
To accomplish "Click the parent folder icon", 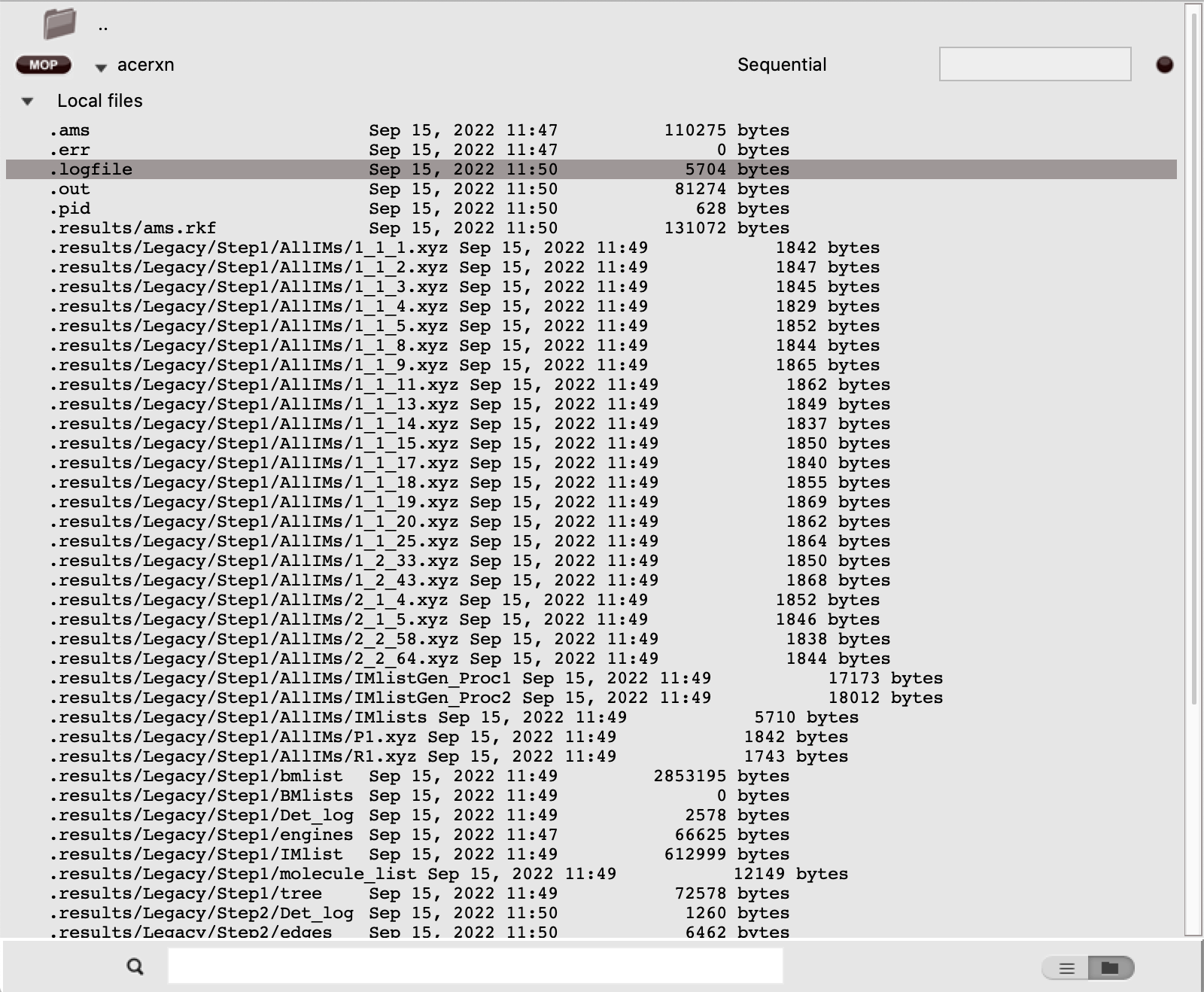I will (x=60, y=23).
